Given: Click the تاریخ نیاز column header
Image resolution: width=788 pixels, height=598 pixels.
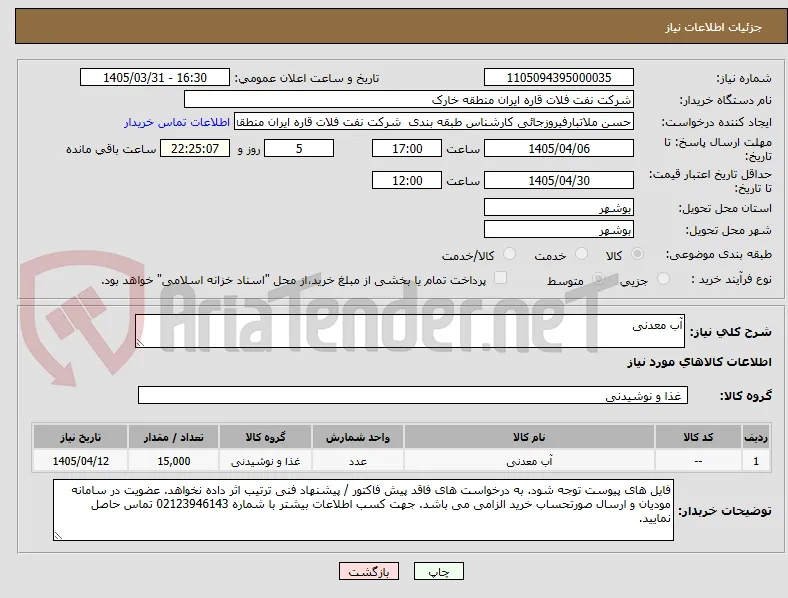Looking at the screenshot, I should click(80, 437).
